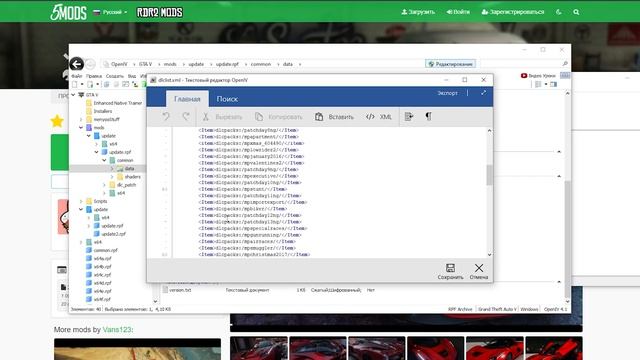Click 'common' in the breadcrumb path
Screen dimensions: 640x360
[260, 64]
